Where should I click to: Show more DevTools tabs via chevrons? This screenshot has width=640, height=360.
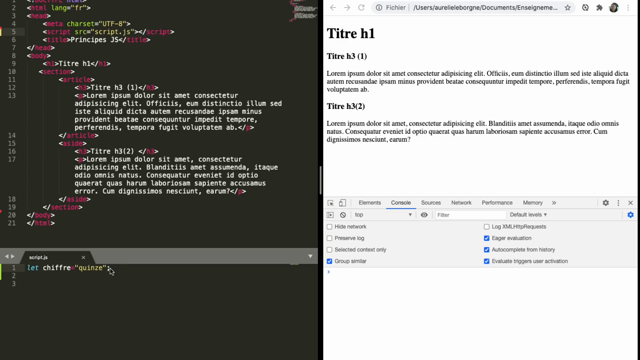click(x=554, y=203)
